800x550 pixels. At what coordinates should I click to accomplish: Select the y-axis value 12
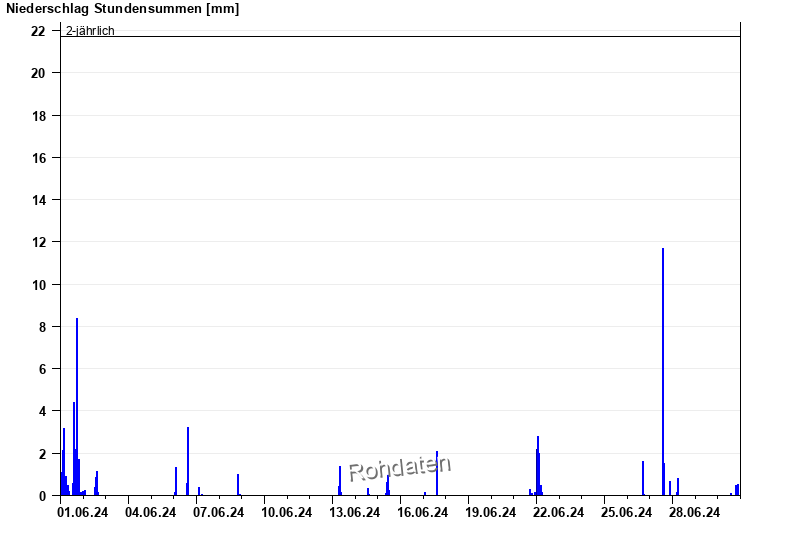38,242
